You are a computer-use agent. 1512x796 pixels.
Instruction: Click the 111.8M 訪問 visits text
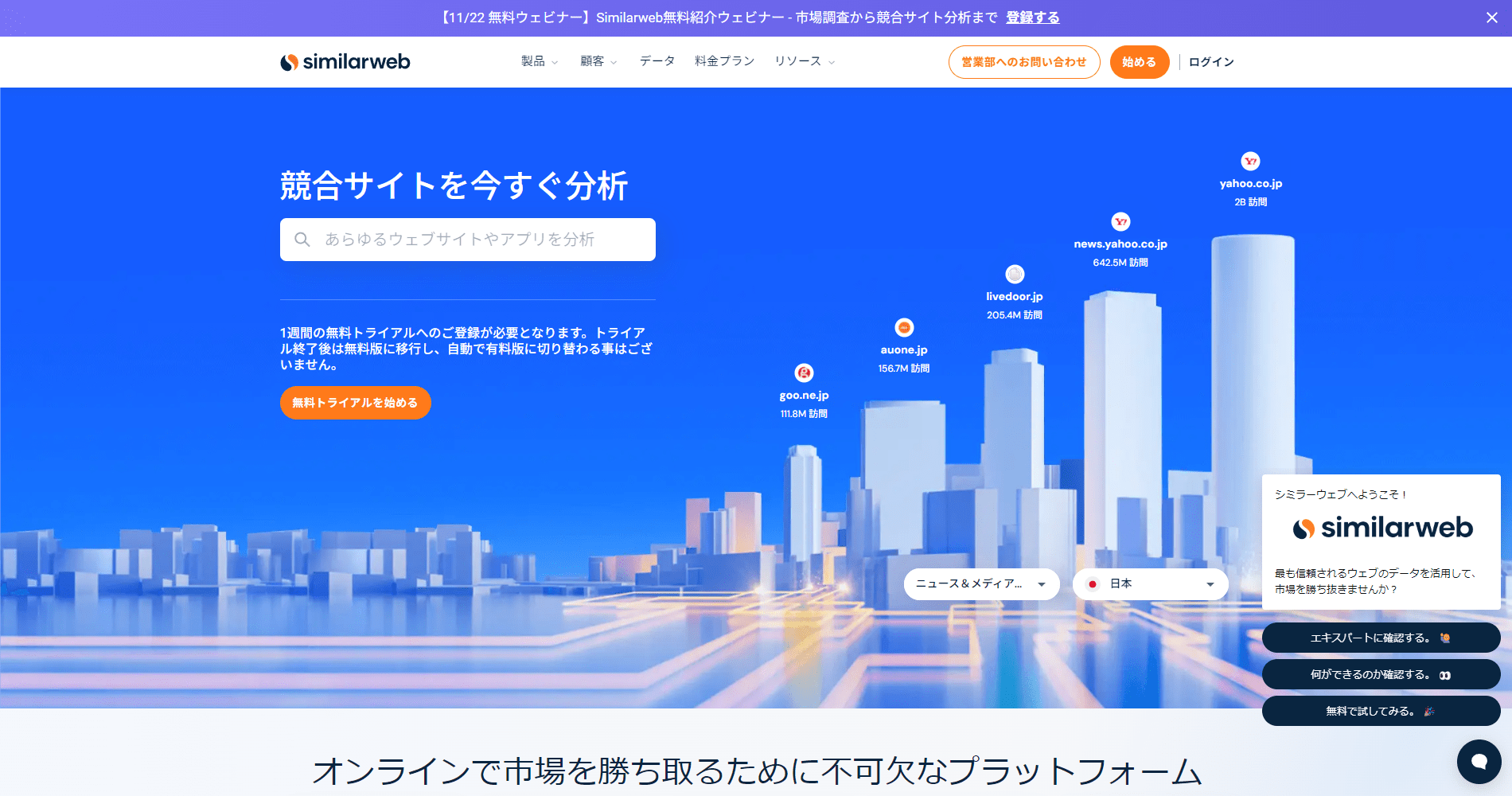pos(805,414)
